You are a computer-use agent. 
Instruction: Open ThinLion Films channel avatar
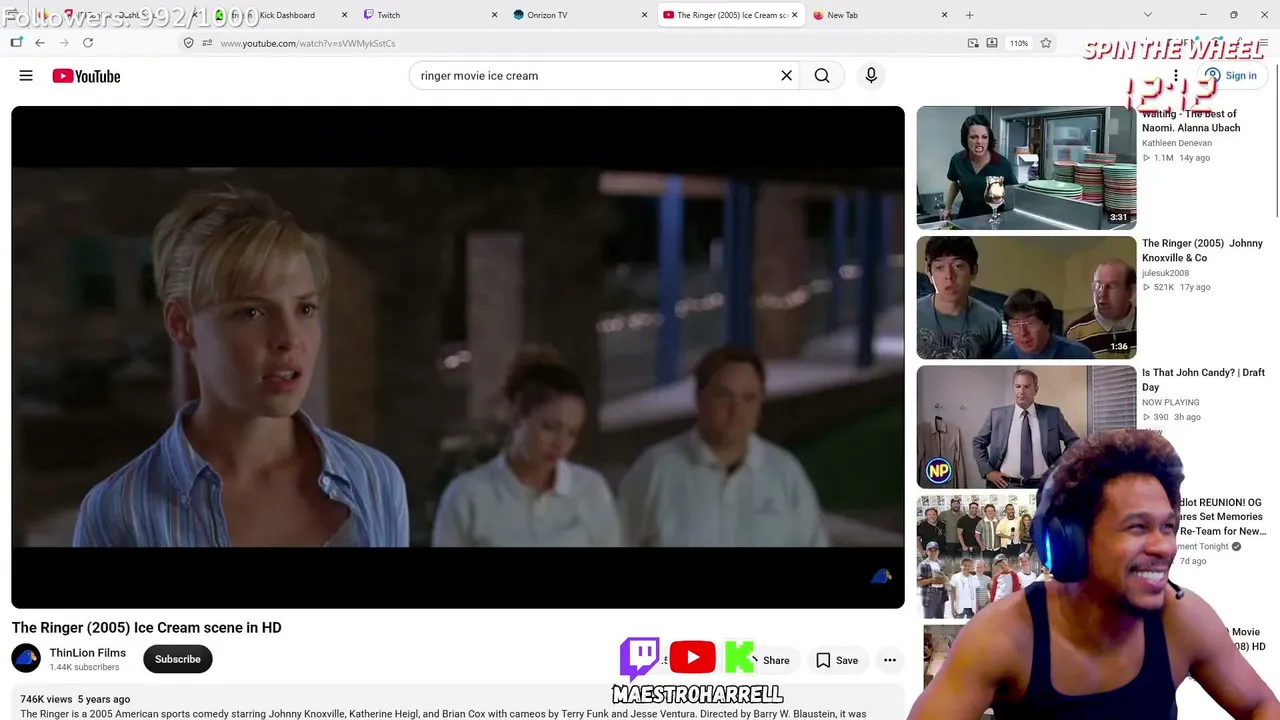coord(26,659)
